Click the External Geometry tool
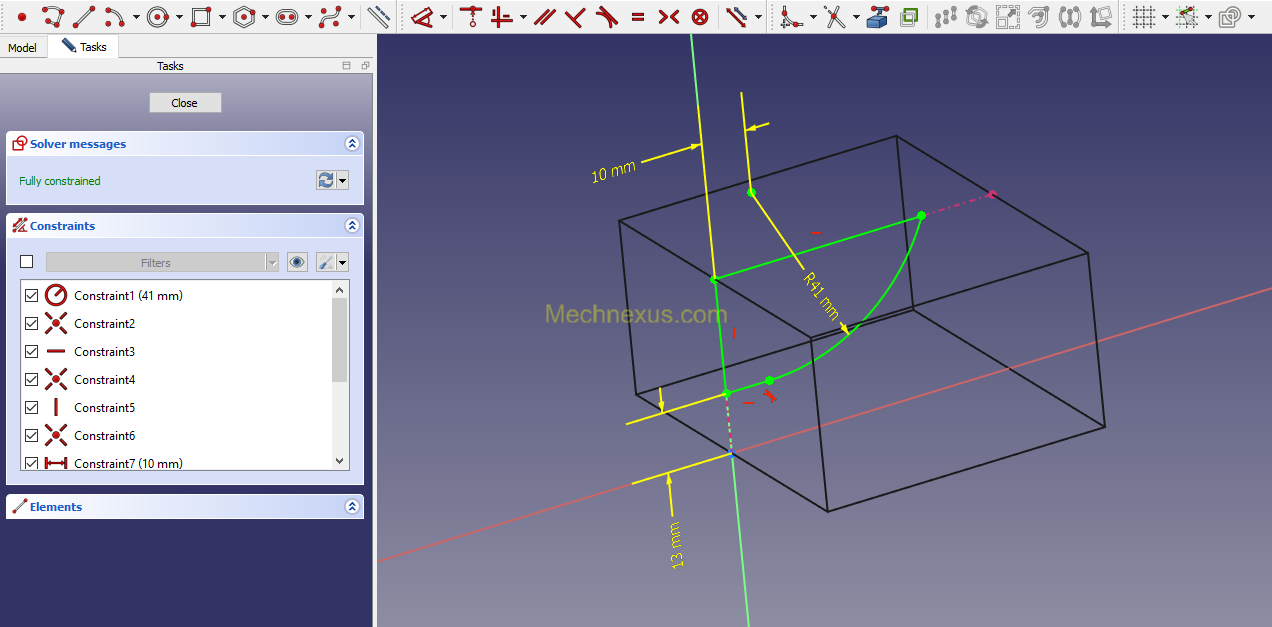Viewport: 1272px width, 627px height. pyautogui.click(x=877, y=17)
